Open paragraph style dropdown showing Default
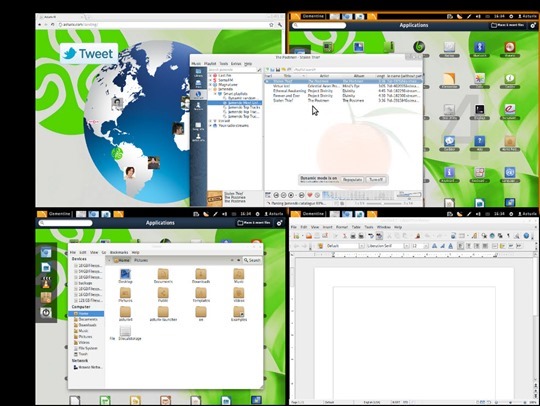Viewport: 540px width, 406px height. coord(362,246)
